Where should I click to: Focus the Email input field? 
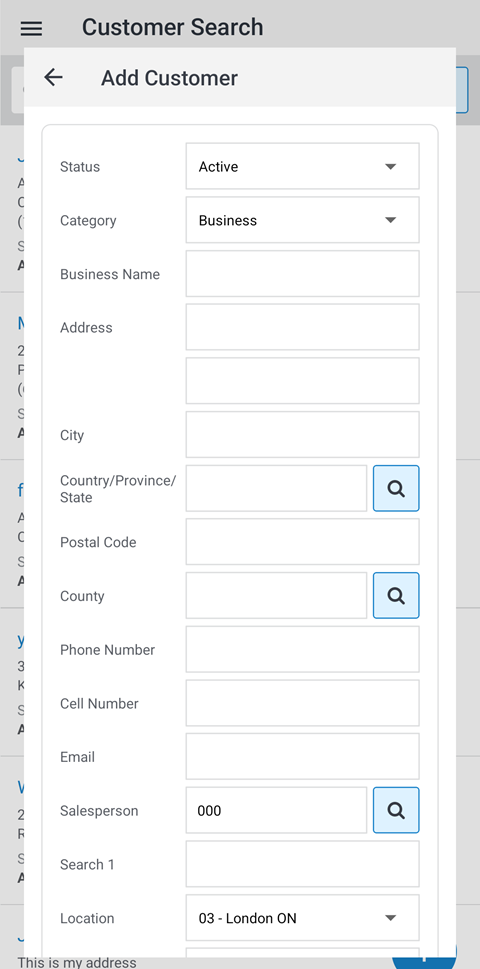click(x=303, y=756)
